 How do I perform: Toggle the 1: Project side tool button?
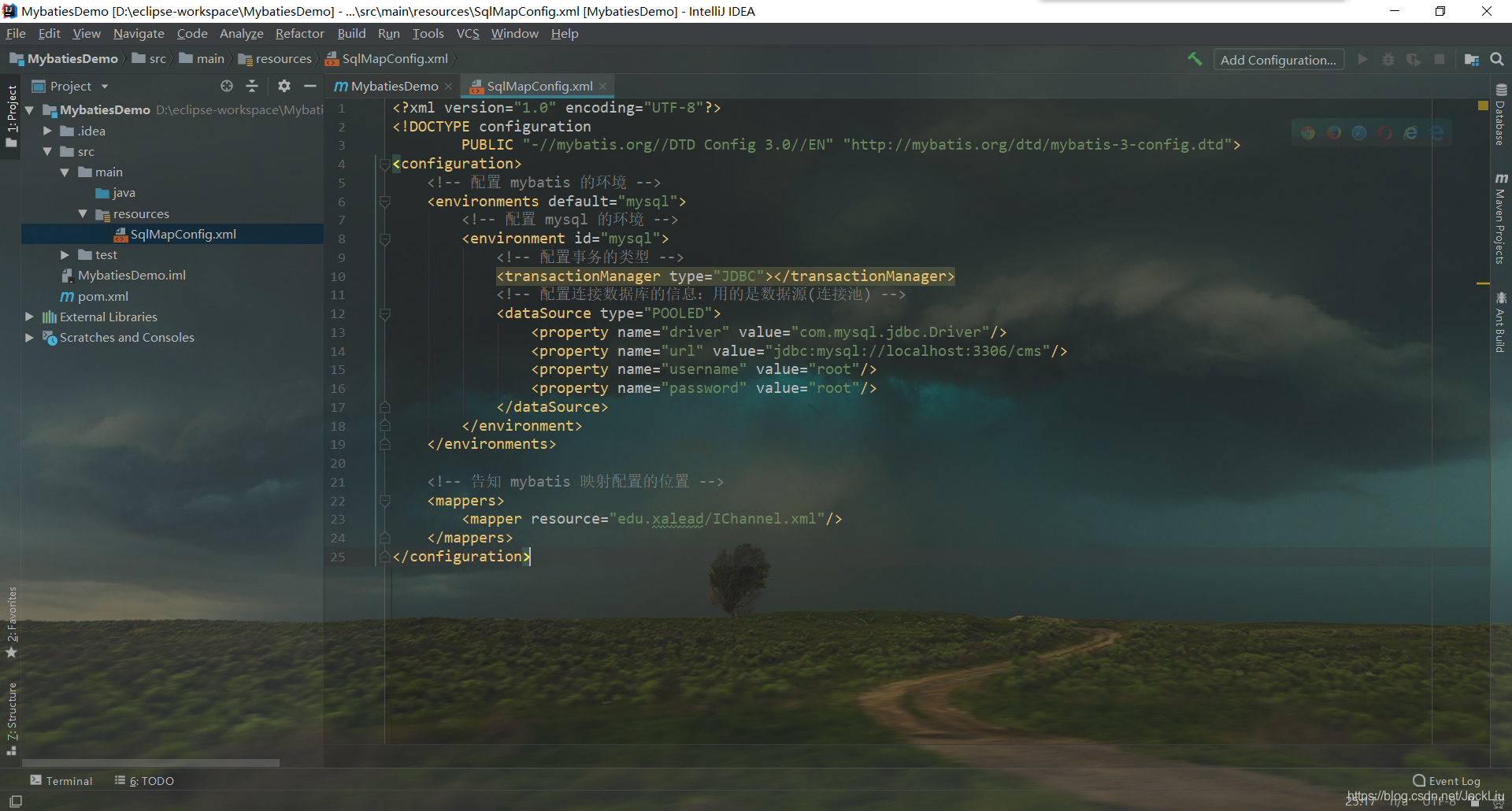point(11,117)
